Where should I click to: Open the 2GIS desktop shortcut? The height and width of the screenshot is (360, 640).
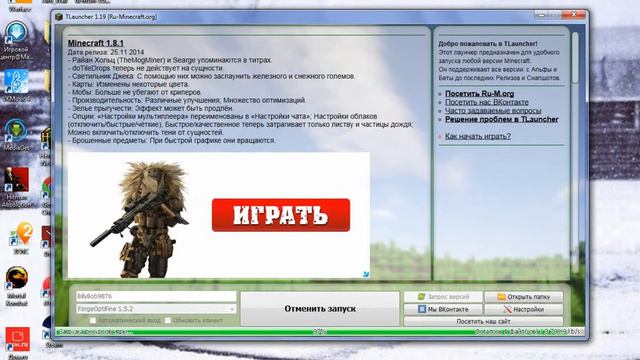point(20,234)
